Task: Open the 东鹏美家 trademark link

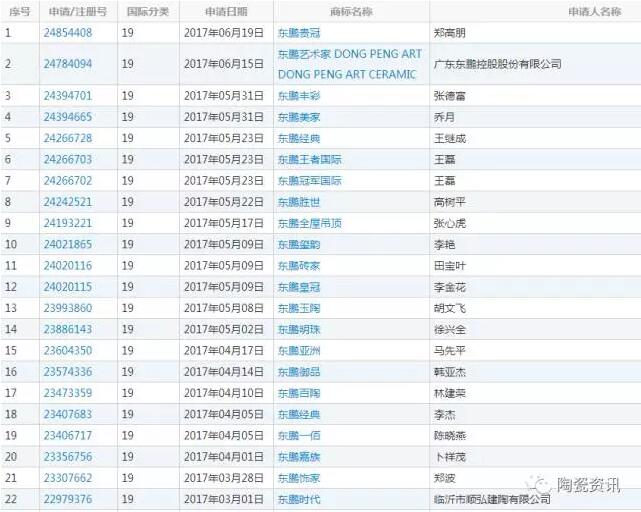Action: pos(299,117)
